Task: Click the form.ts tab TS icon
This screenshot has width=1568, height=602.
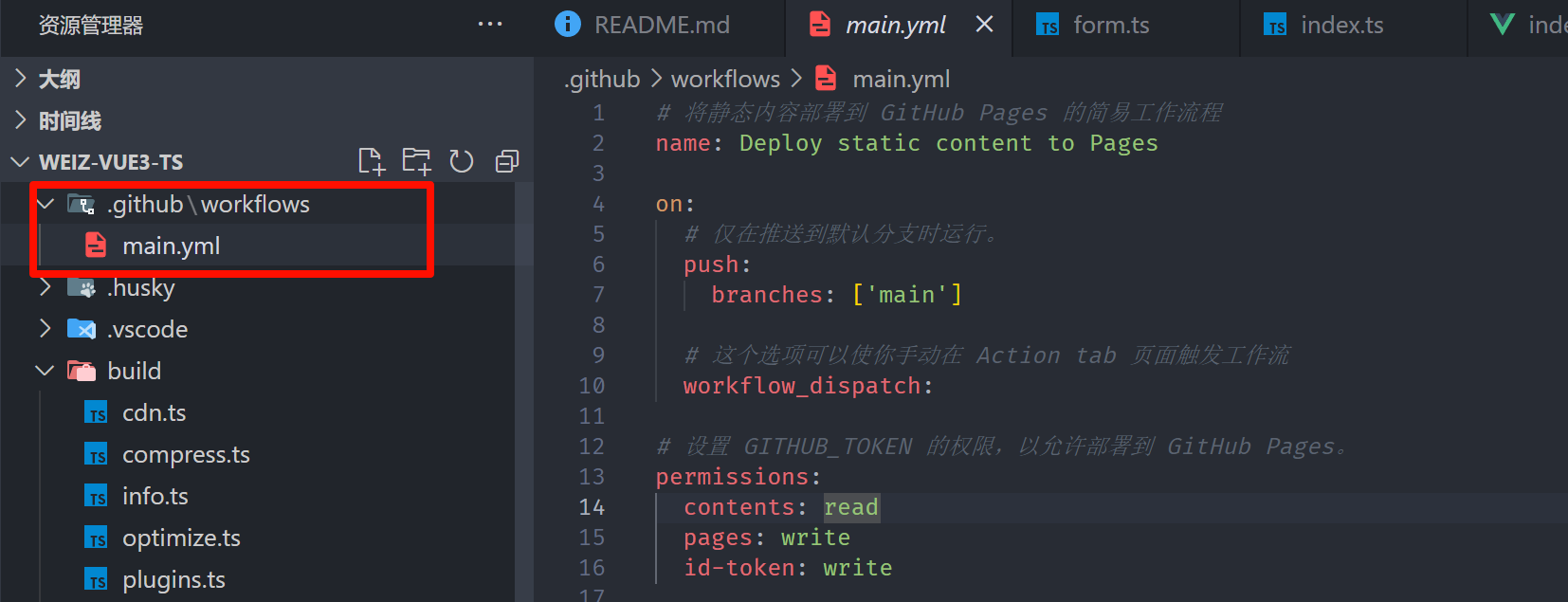Action: 1048,25
